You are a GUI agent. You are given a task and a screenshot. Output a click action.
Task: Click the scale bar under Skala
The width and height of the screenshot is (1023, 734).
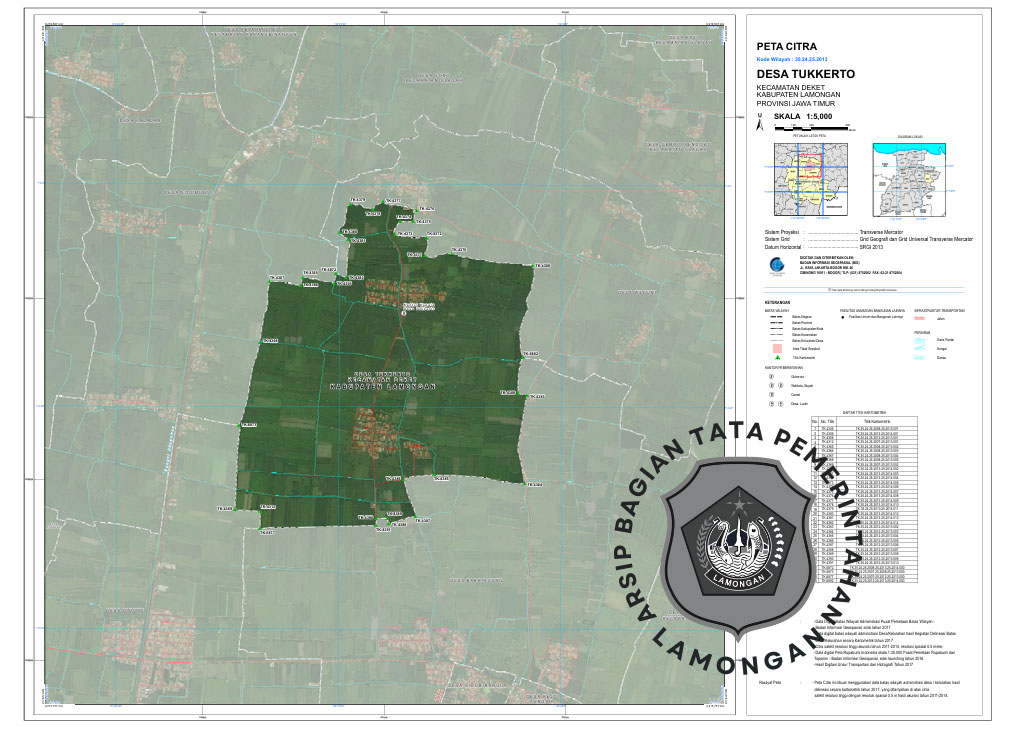tap(812, 128)
